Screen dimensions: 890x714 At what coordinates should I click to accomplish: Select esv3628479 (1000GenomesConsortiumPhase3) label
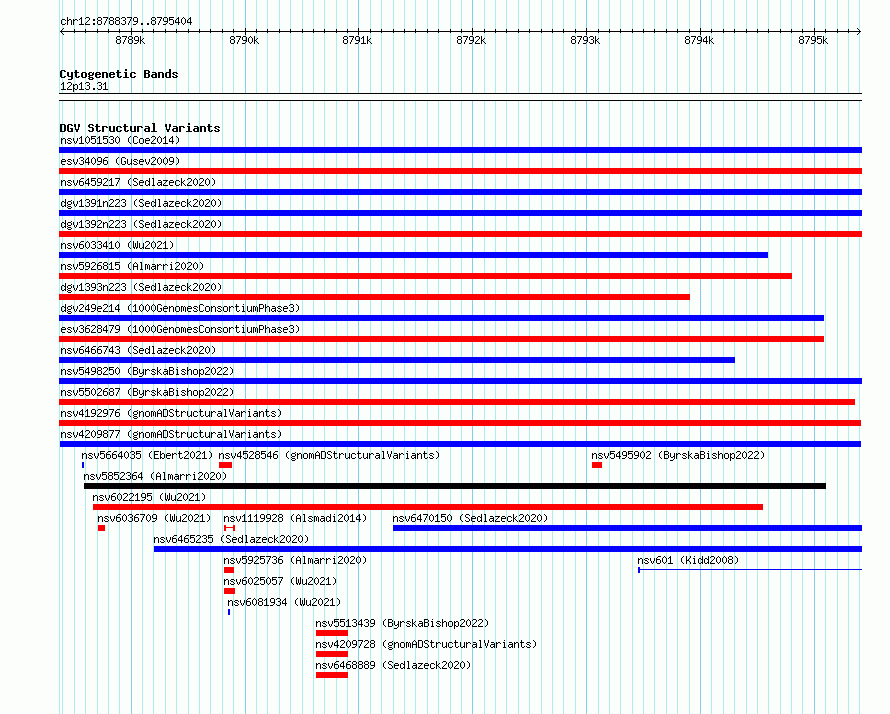pos(180,329)
